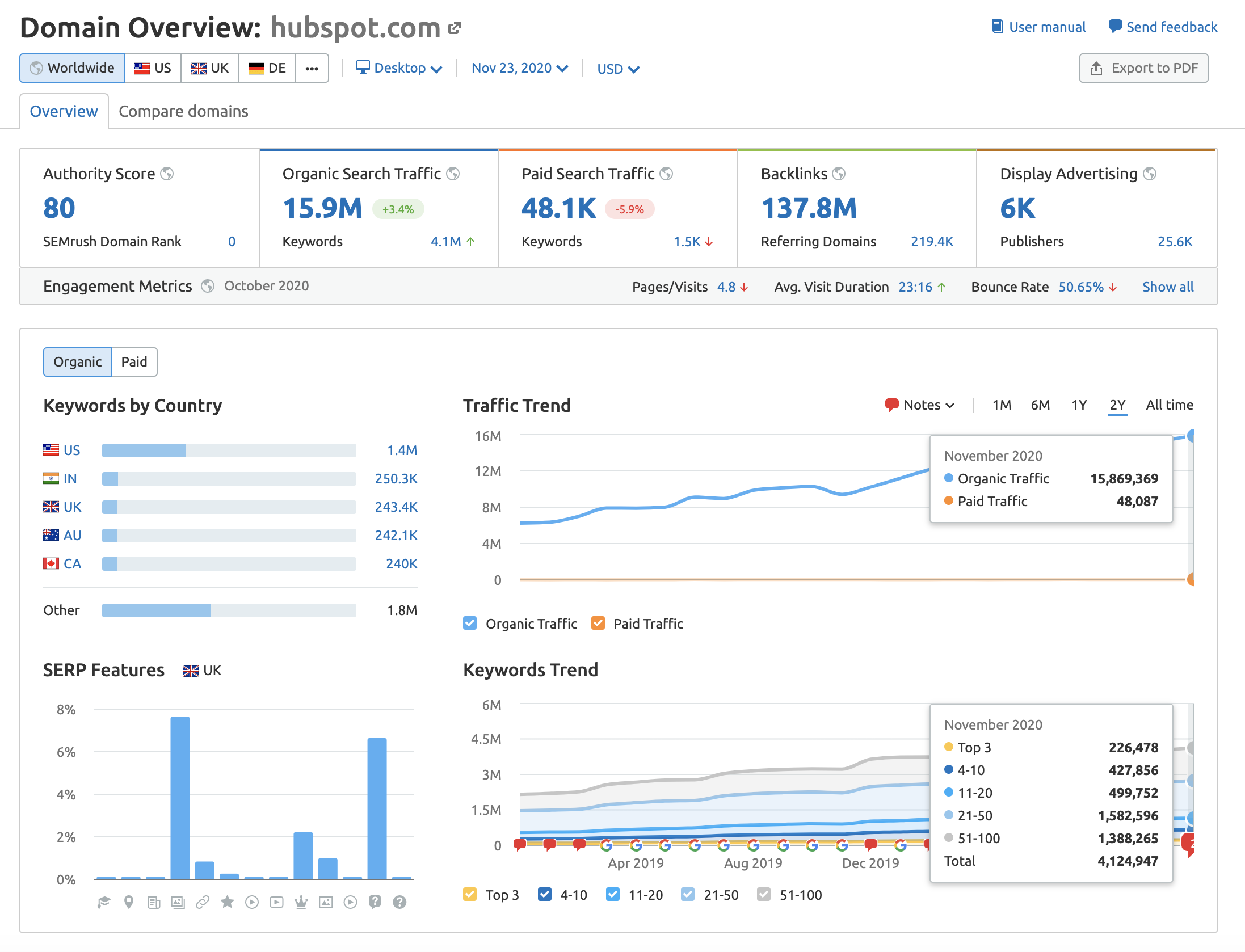Toggle the 11-20 keywords checkbox
Viewport: 1245px width, 952px height.
click(613, 894)
